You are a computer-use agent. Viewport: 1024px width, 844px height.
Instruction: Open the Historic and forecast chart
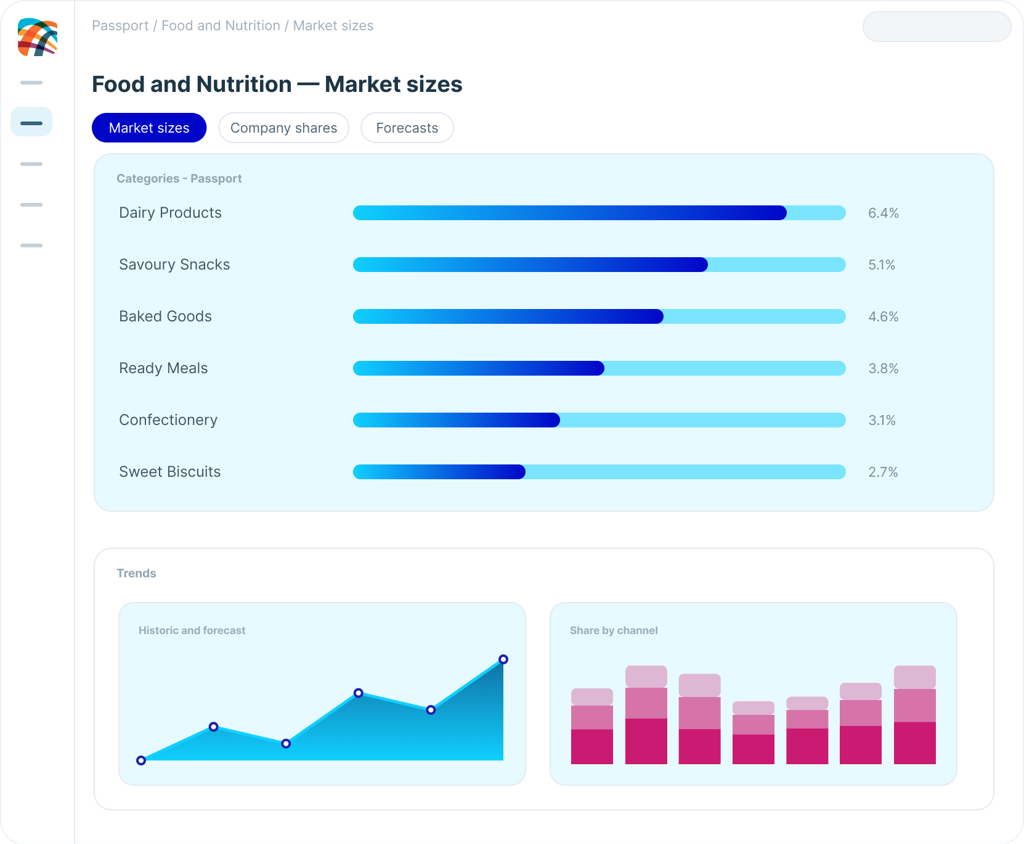pos(322,694)
